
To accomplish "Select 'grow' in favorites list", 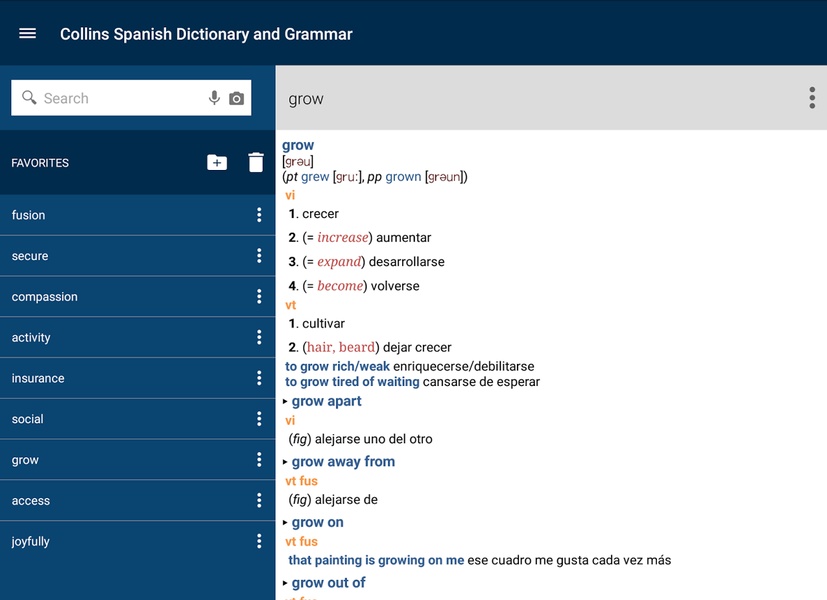I will pyautogui.click(x=138, y=460).
